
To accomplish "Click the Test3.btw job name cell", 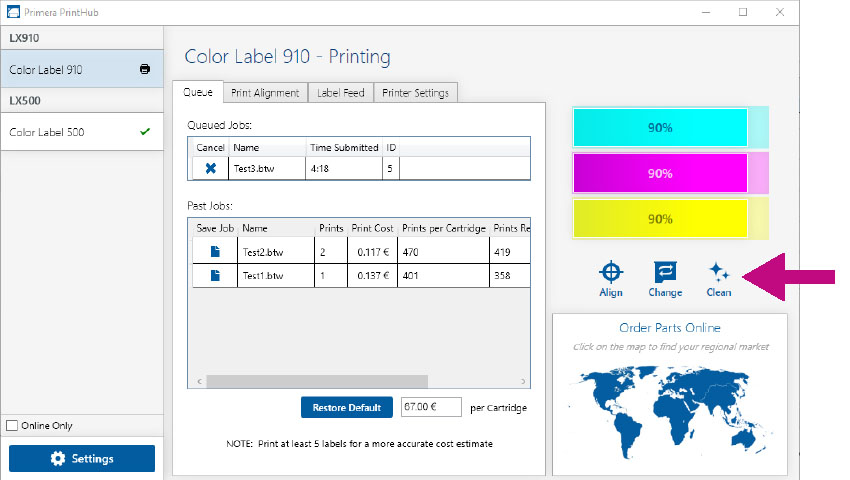I will click(267, 169).
